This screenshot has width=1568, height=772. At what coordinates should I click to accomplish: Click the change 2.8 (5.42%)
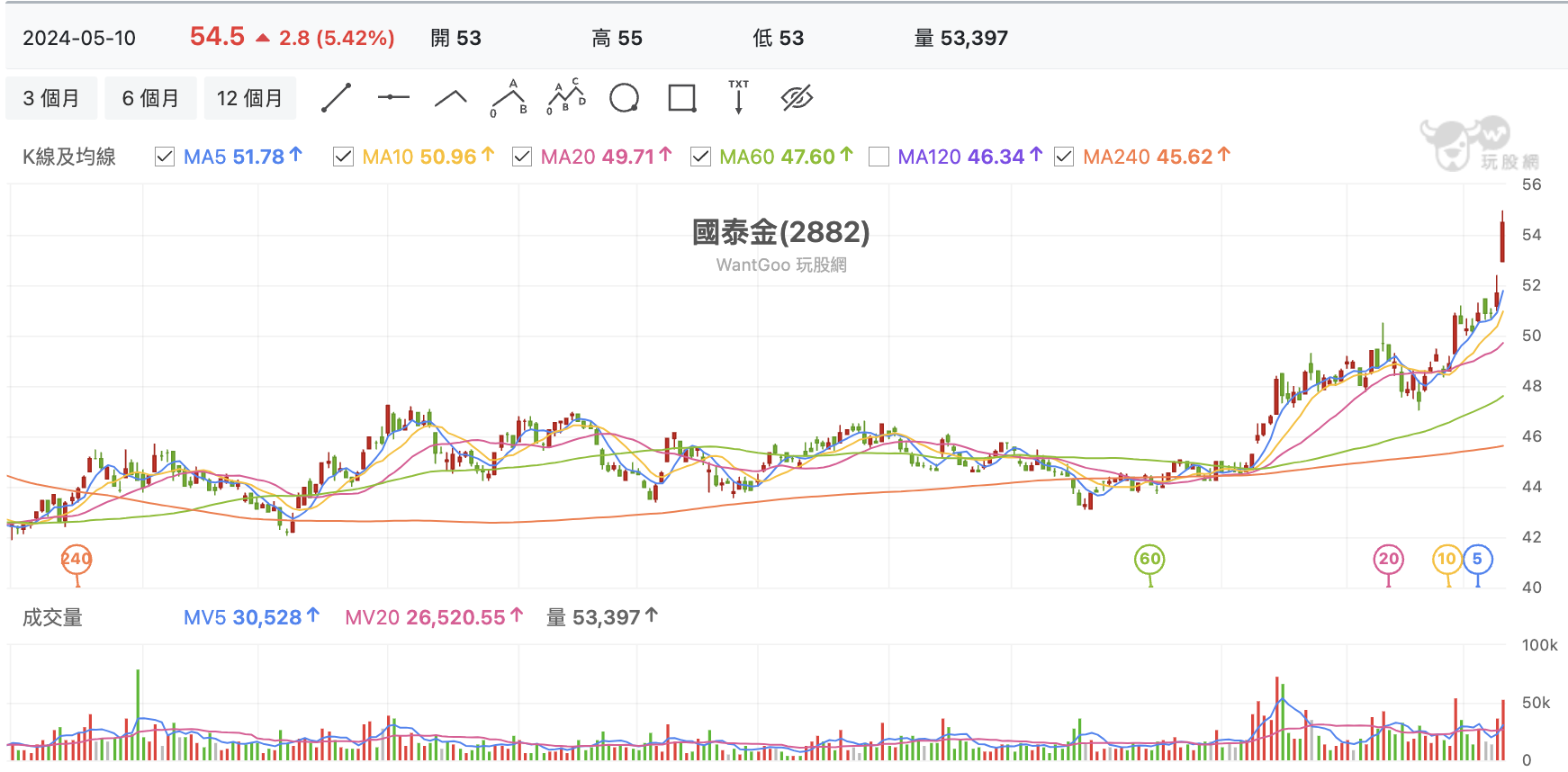click(336, 38)
